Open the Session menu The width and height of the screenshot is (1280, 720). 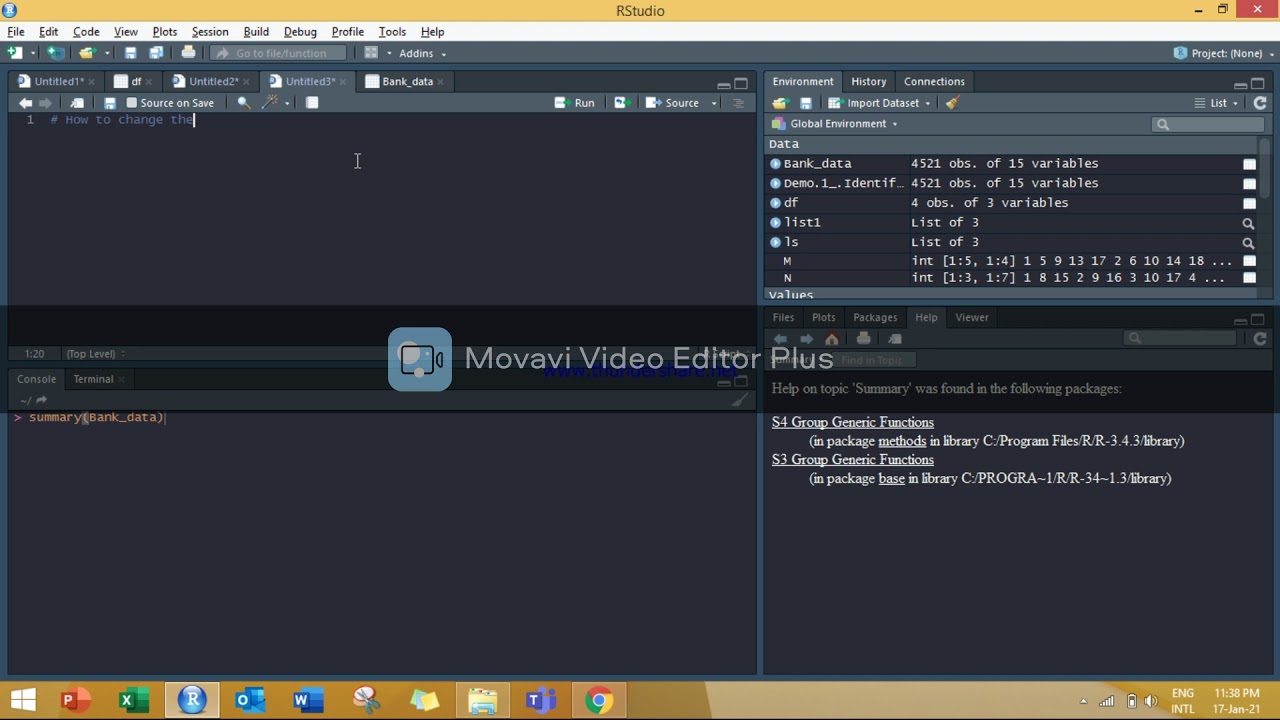tap(210, 32)
